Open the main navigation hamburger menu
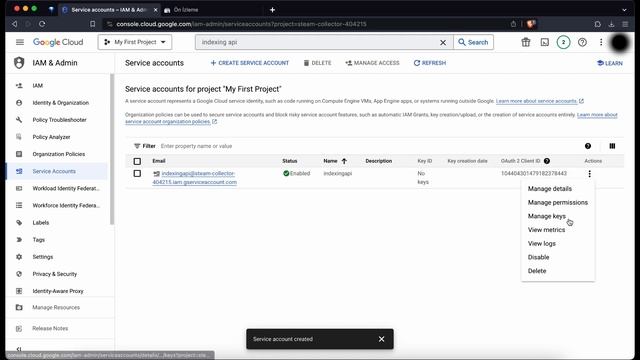This screenshot has width=640, height=360. click(x=20, y=42)
